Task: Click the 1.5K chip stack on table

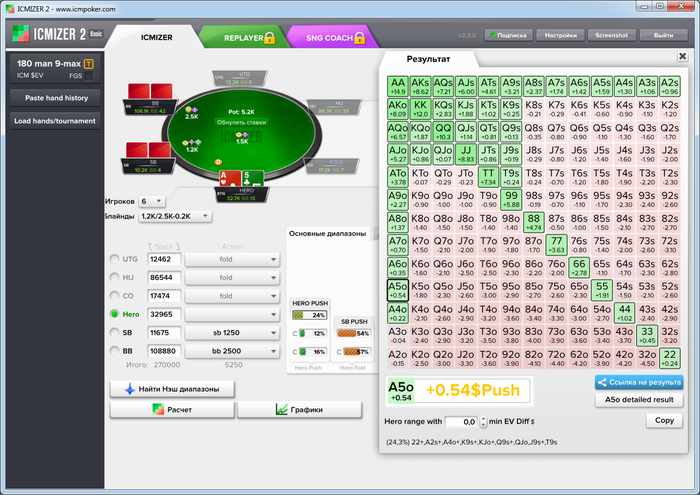Action: pos(242,137)
